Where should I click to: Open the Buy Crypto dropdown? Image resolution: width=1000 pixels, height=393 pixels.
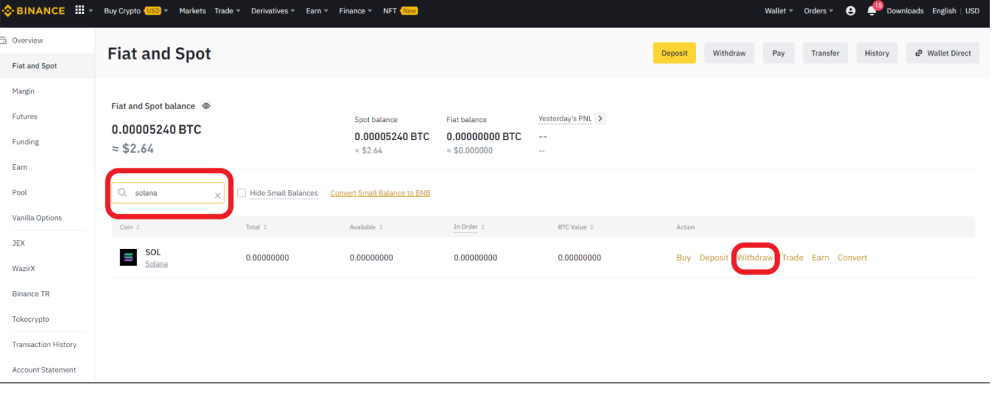click(136, 11)
